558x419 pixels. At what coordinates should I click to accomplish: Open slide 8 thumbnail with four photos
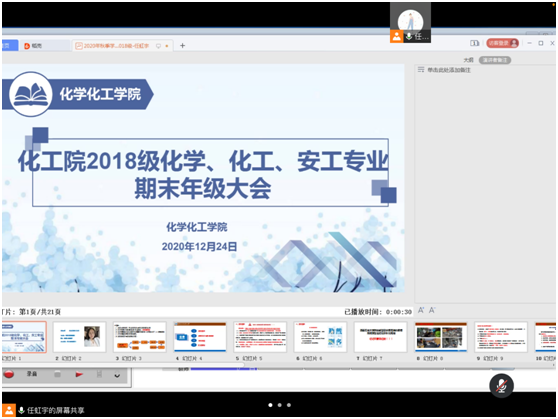(x=441, y=337)
